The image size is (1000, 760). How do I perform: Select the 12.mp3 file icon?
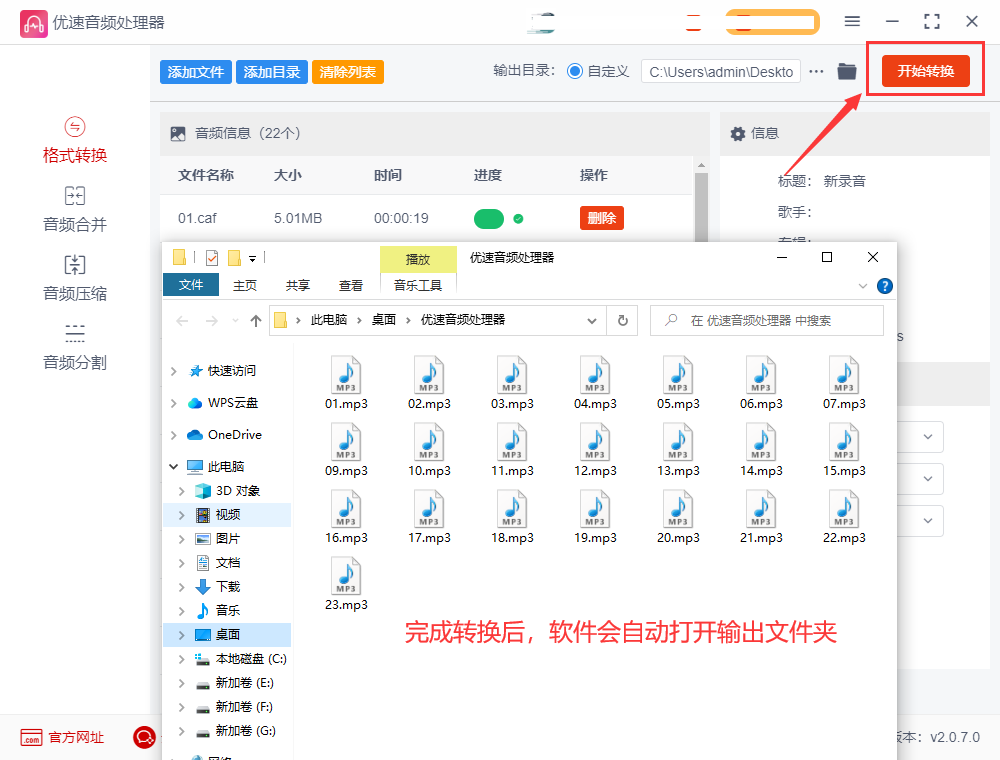click(595, 441)
